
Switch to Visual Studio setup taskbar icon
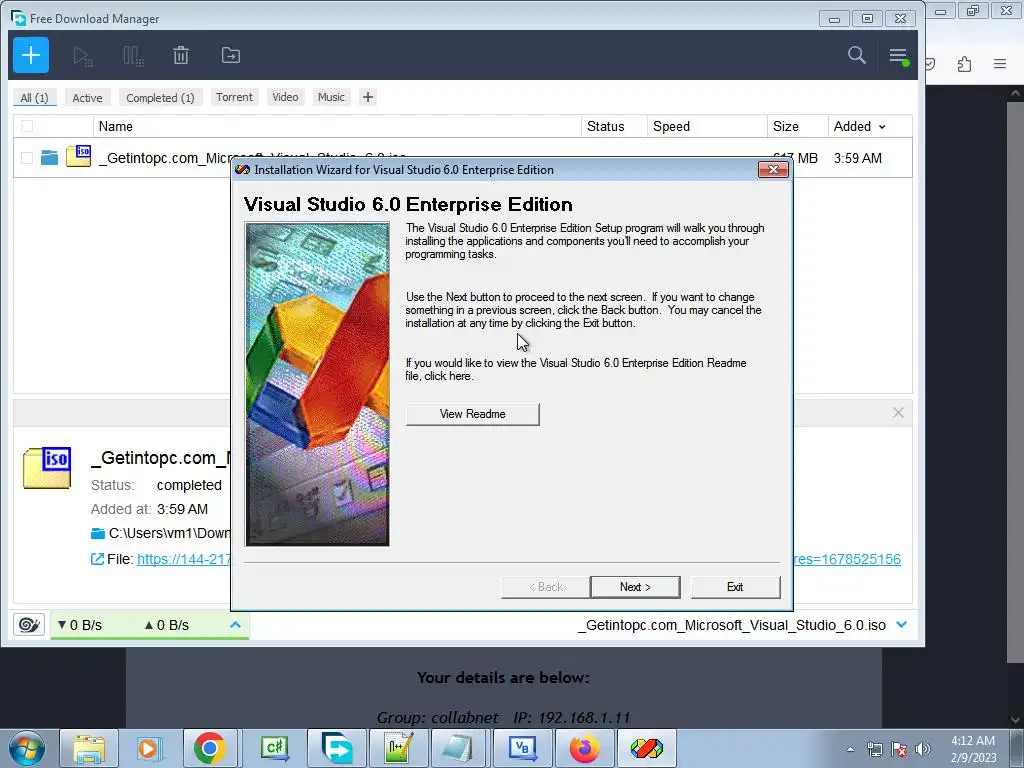coord(647,748)
